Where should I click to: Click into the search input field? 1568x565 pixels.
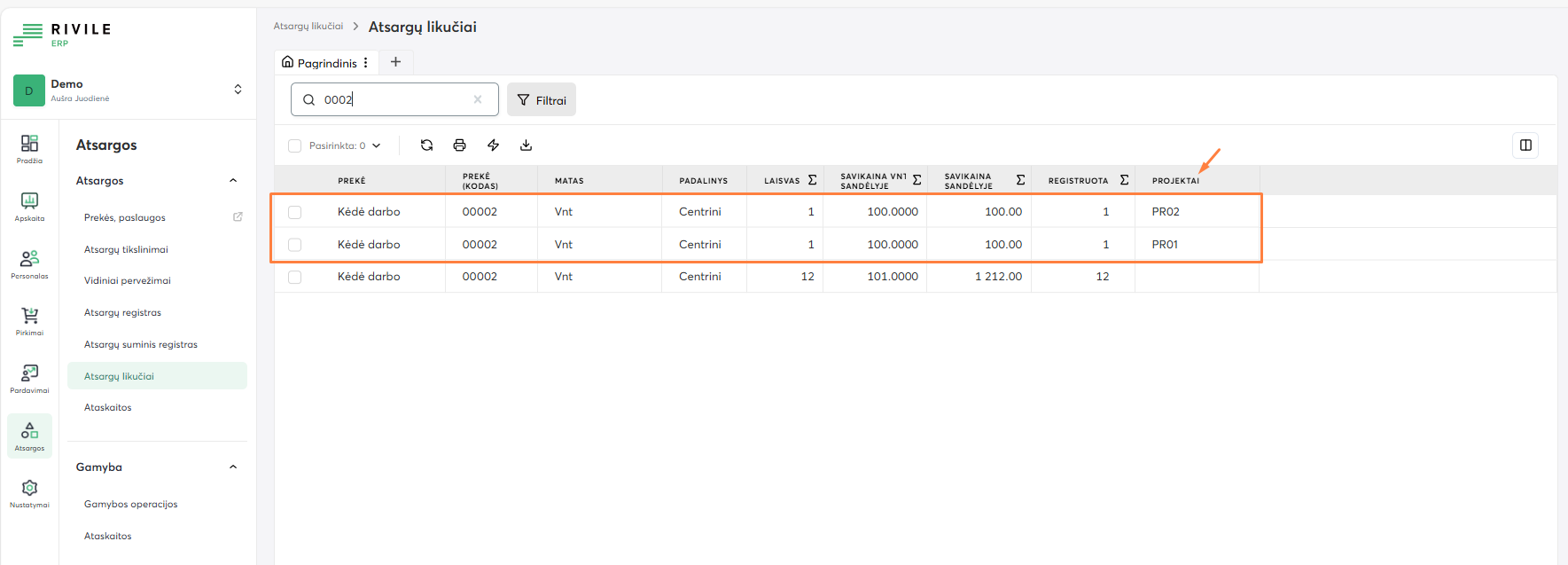pyautogui.click(x=394, y=99)
